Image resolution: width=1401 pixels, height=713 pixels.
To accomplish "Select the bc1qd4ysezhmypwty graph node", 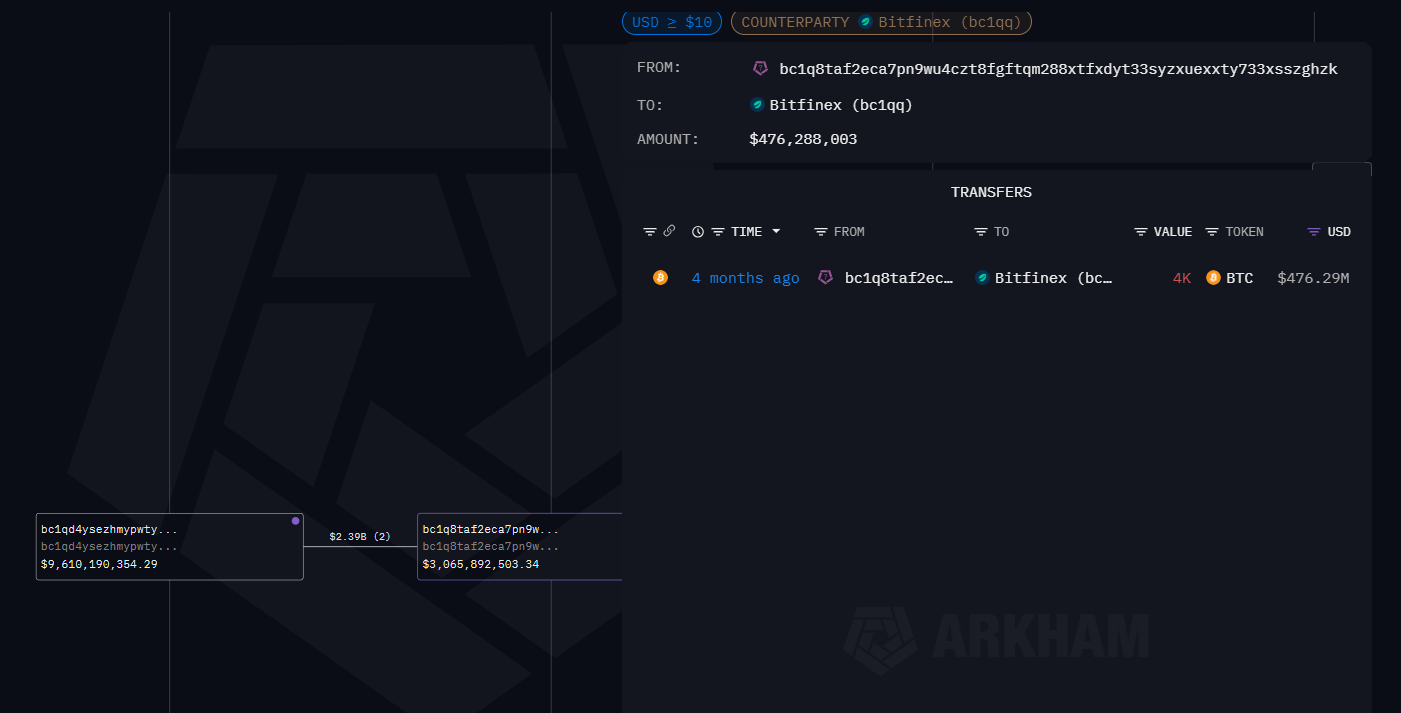I will coord(169,546).
